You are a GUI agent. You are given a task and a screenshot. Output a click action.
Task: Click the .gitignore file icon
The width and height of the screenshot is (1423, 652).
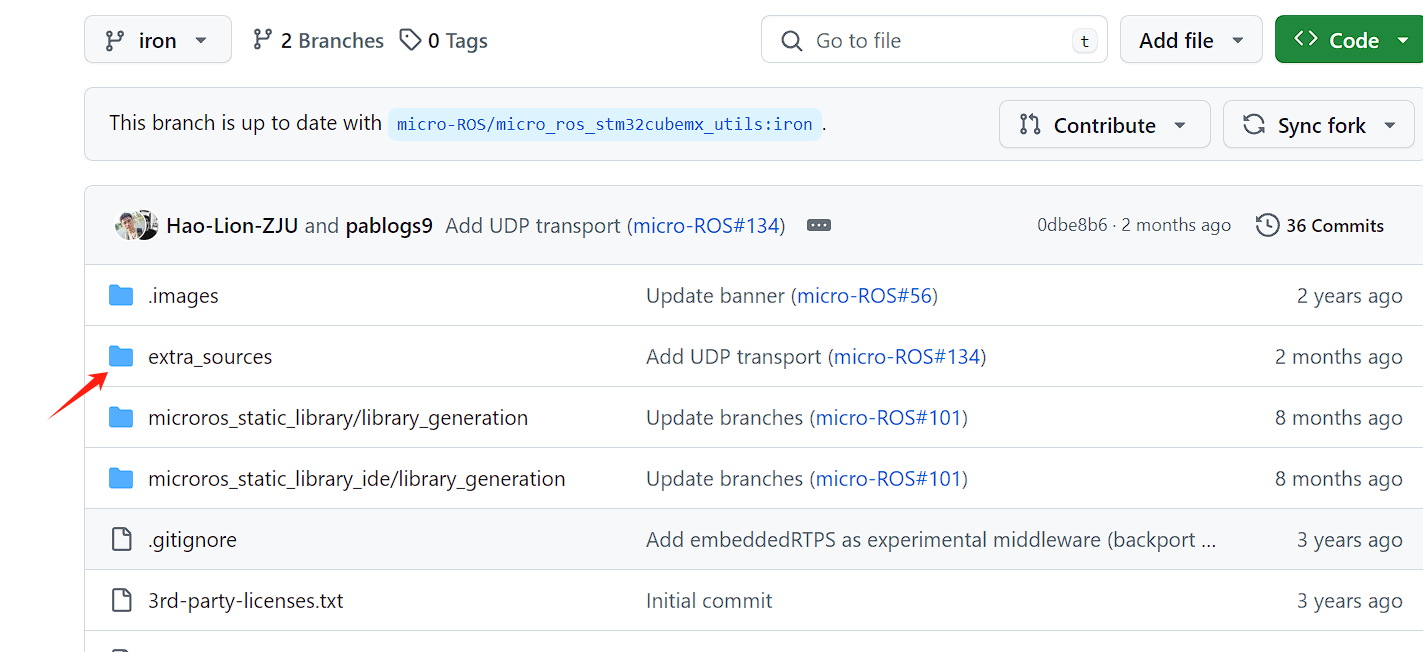(x=121, y=539)
